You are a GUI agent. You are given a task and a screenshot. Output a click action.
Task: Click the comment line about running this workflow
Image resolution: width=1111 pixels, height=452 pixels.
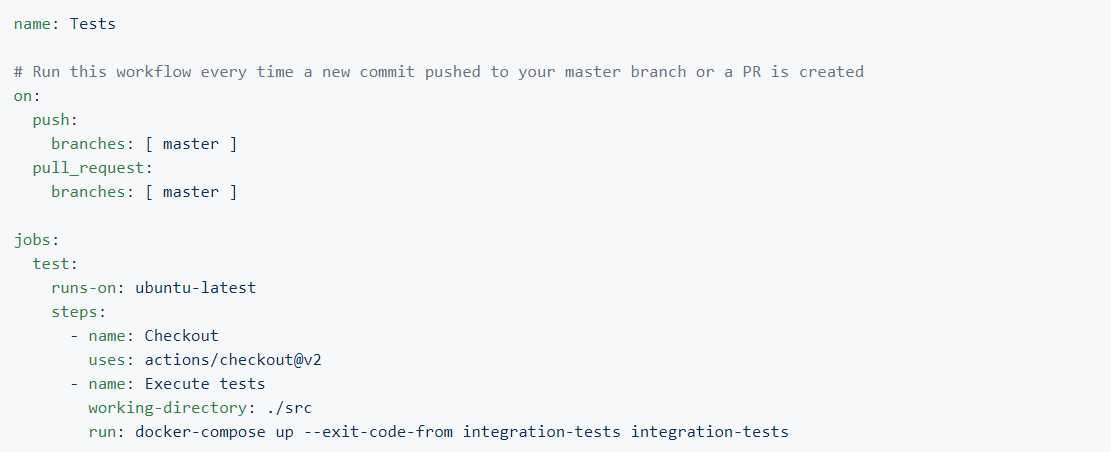click(438, 72)
